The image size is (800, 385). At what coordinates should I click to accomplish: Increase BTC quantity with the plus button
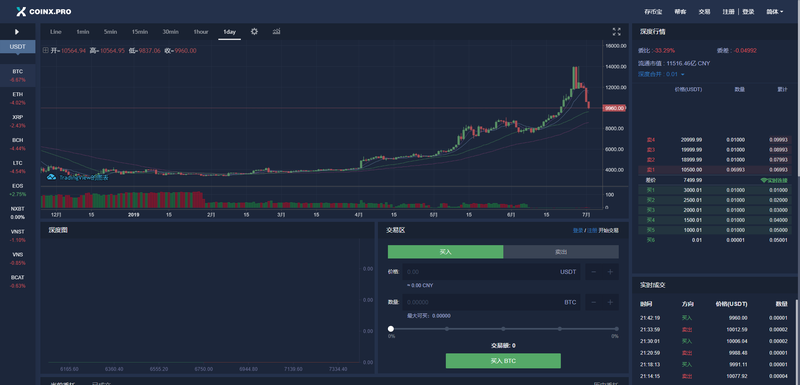[610, 302]
